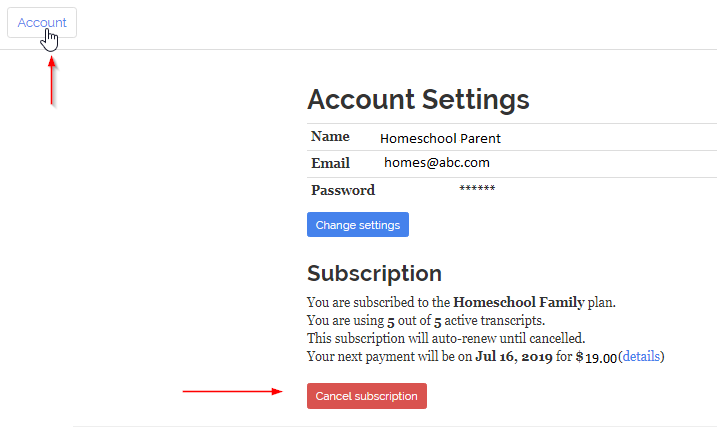Select the Password row label
Screen dimensions: 717x432
[x=342, y=190]
